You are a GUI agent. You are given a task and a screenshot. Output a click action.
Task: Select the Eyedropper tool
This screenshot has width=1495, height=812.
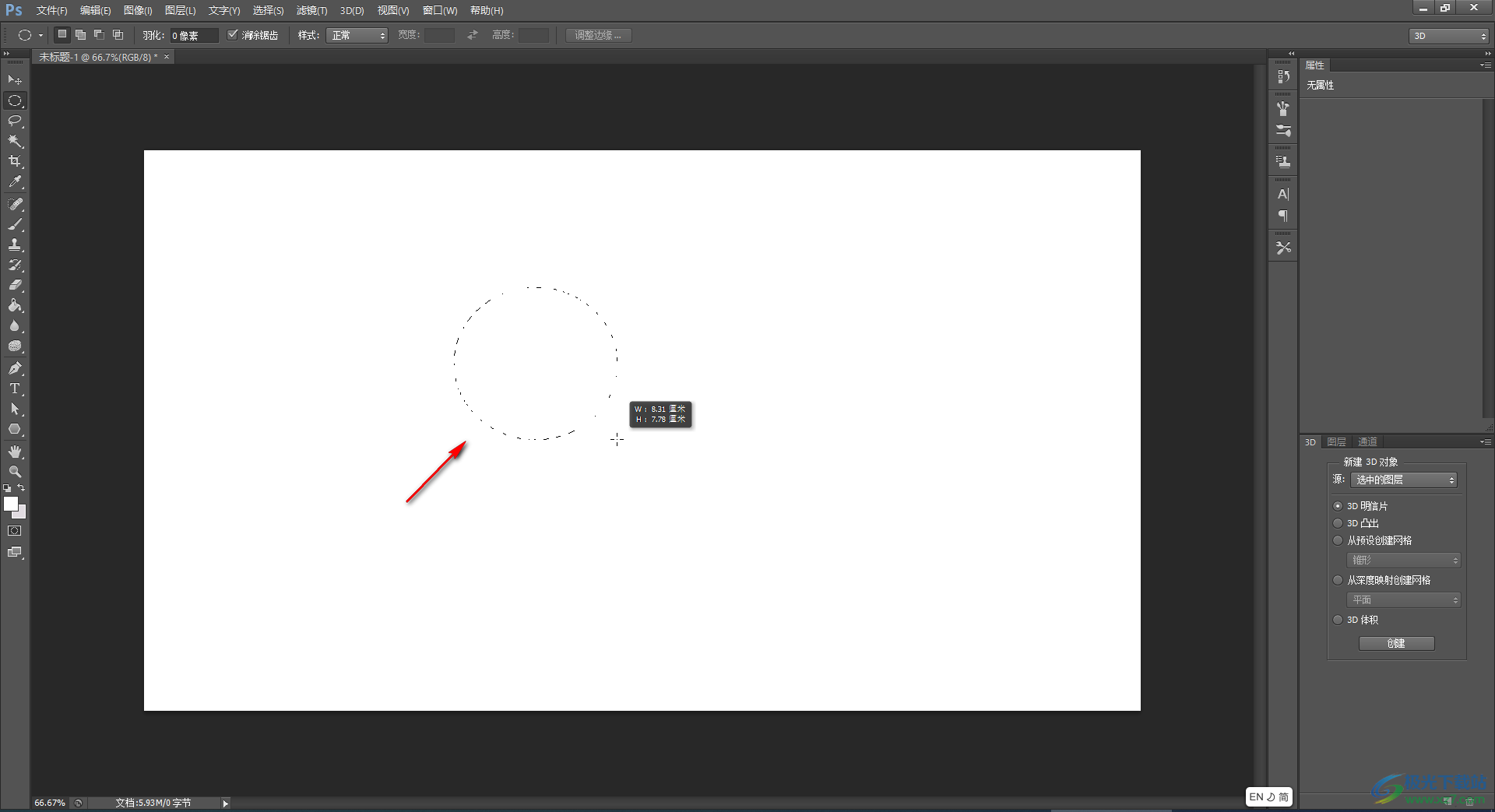(15, 181)
